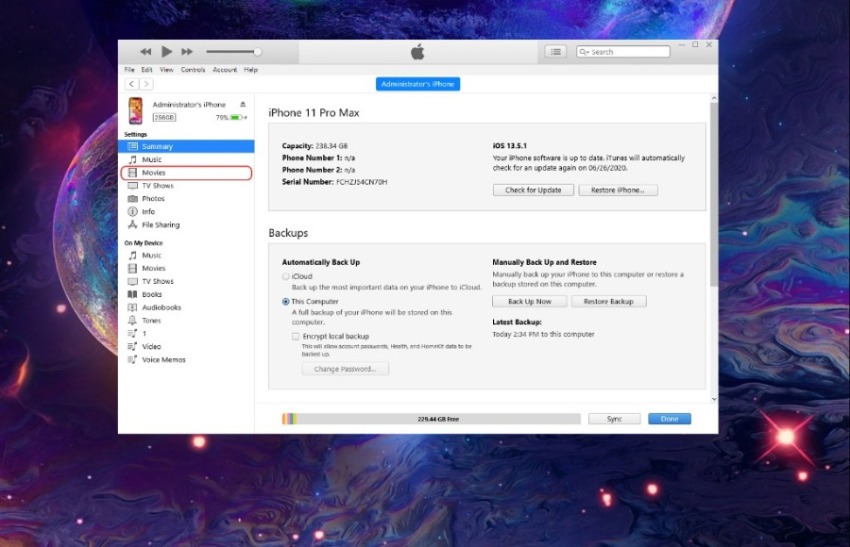Select Summary in Settings sidebar
850x547 pixels.
186,146
